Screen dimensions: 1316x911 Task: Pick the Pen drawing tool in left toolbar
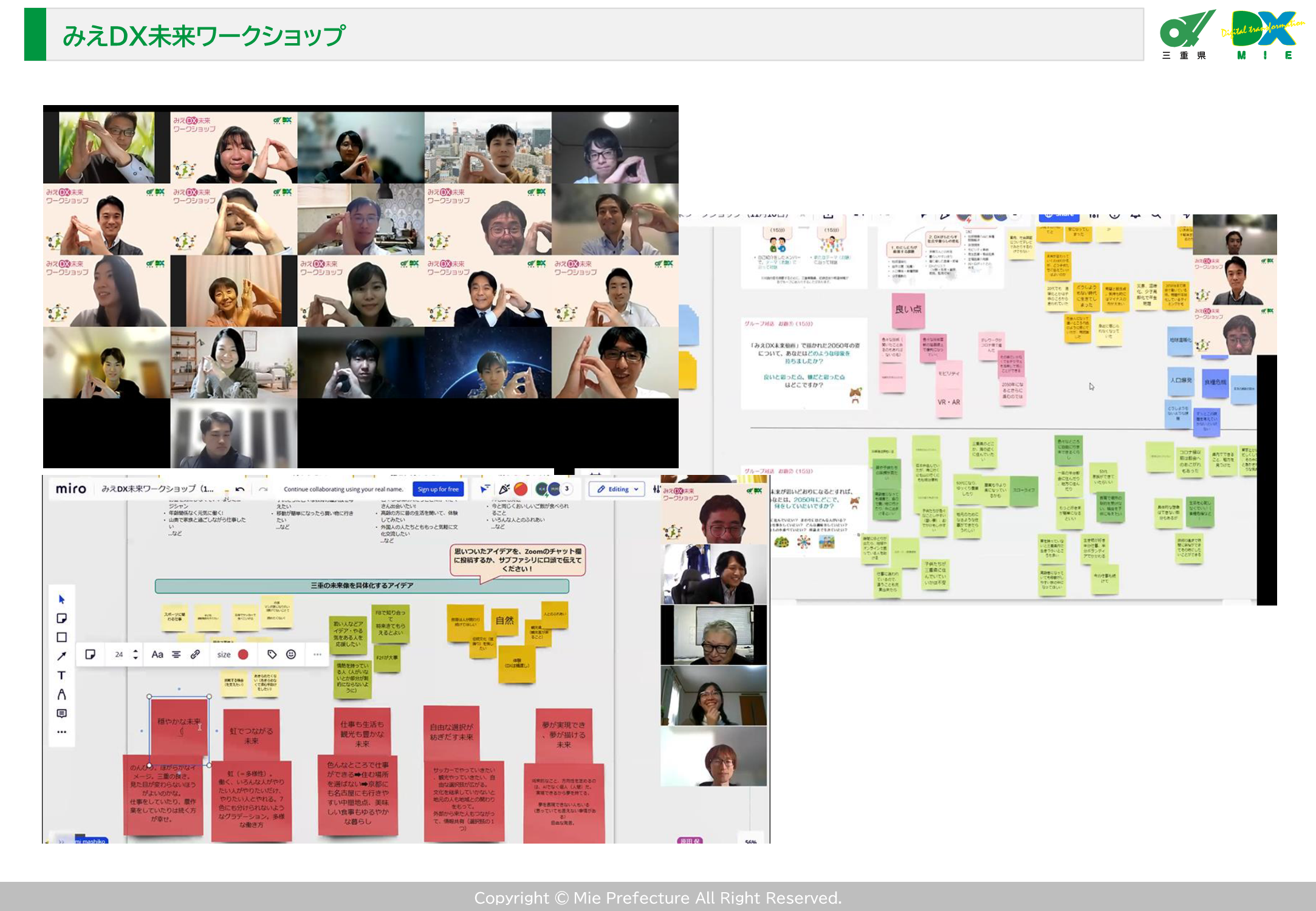pyautogui.click(x=61, y=694)
